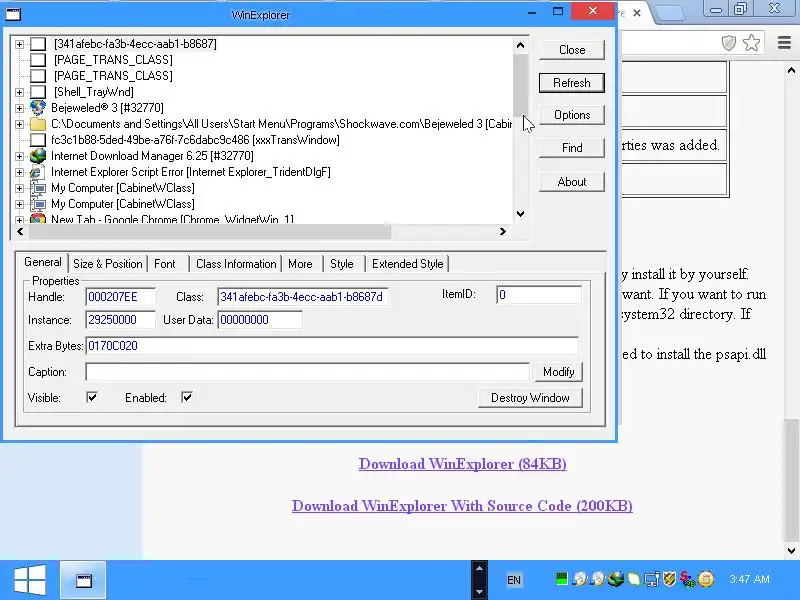Switch to the More tab
800x600 pixels.
click(x=300, y=264)
